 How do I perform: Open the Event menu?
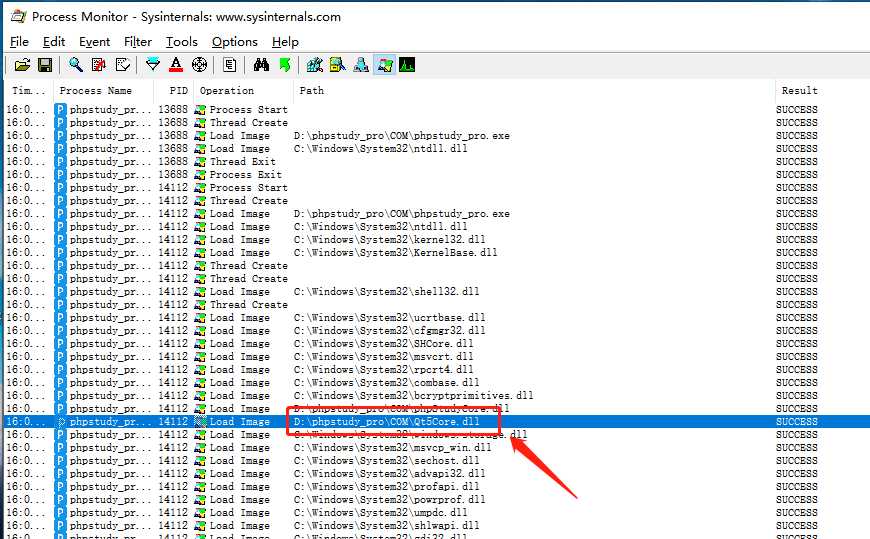[94, 42]
